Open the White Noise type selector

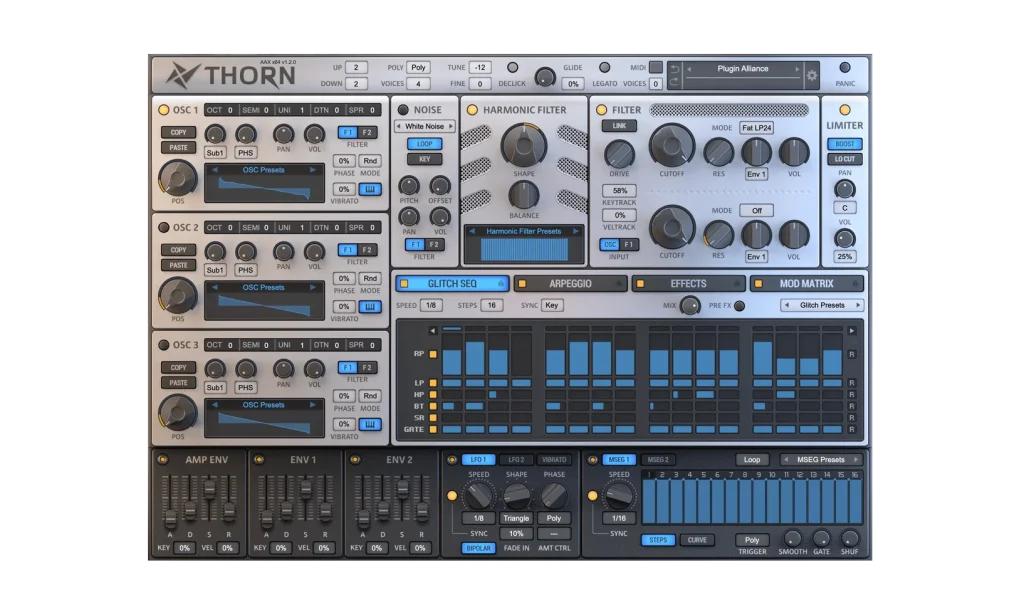(424, 126)
